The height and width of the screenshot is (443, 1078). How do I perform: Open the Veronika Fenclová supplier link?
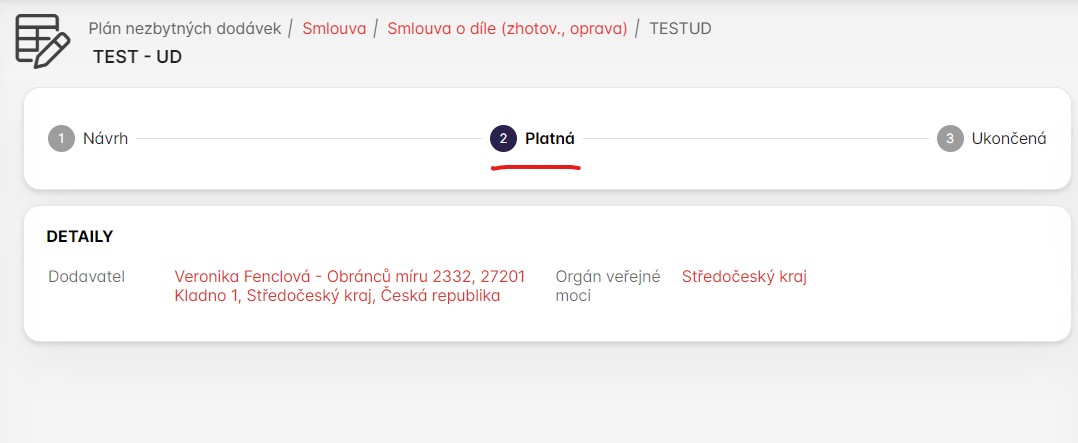point(349,286)
